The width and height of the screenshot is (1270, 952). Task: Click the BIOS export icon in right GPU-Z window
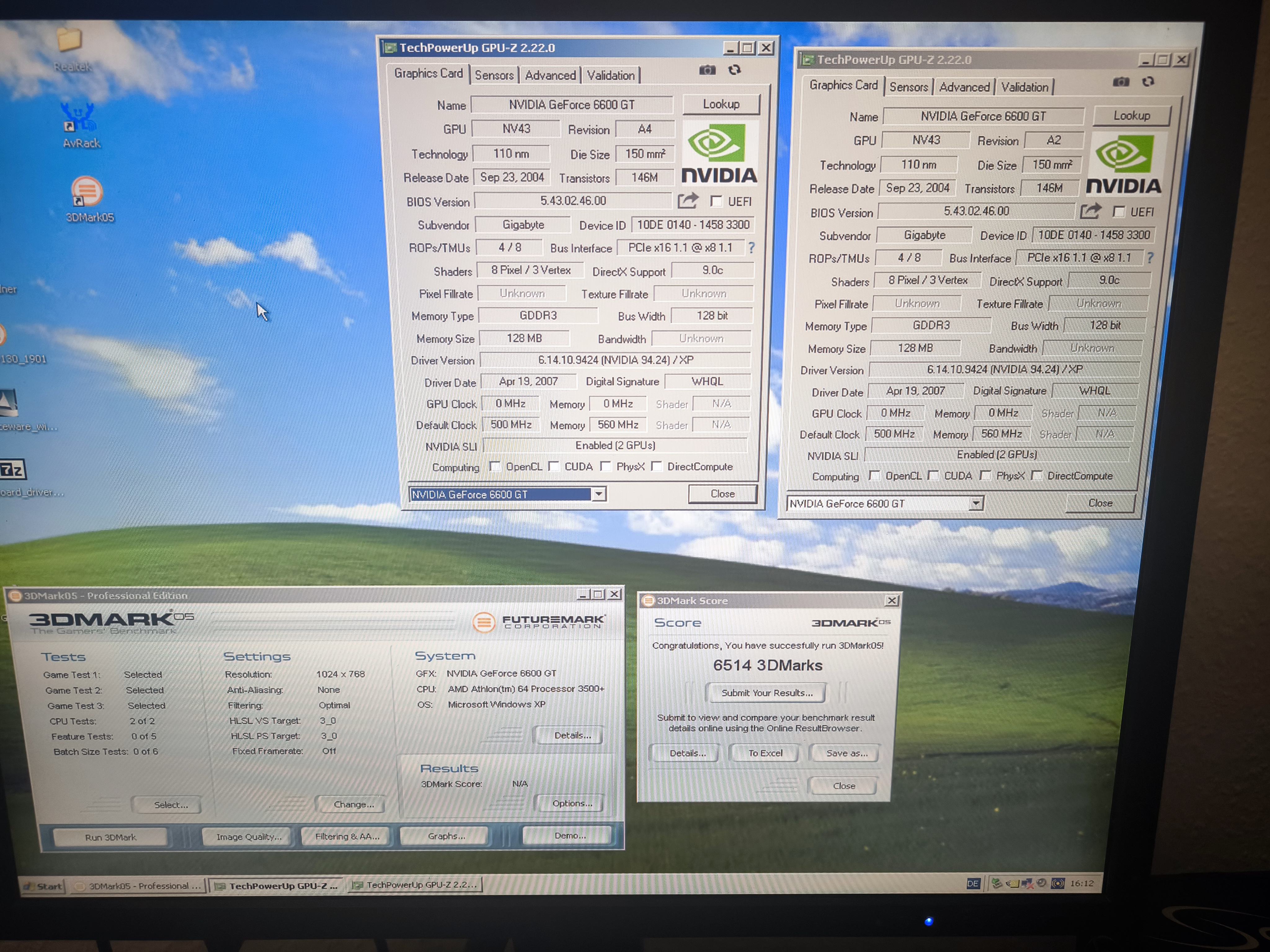1090,211
